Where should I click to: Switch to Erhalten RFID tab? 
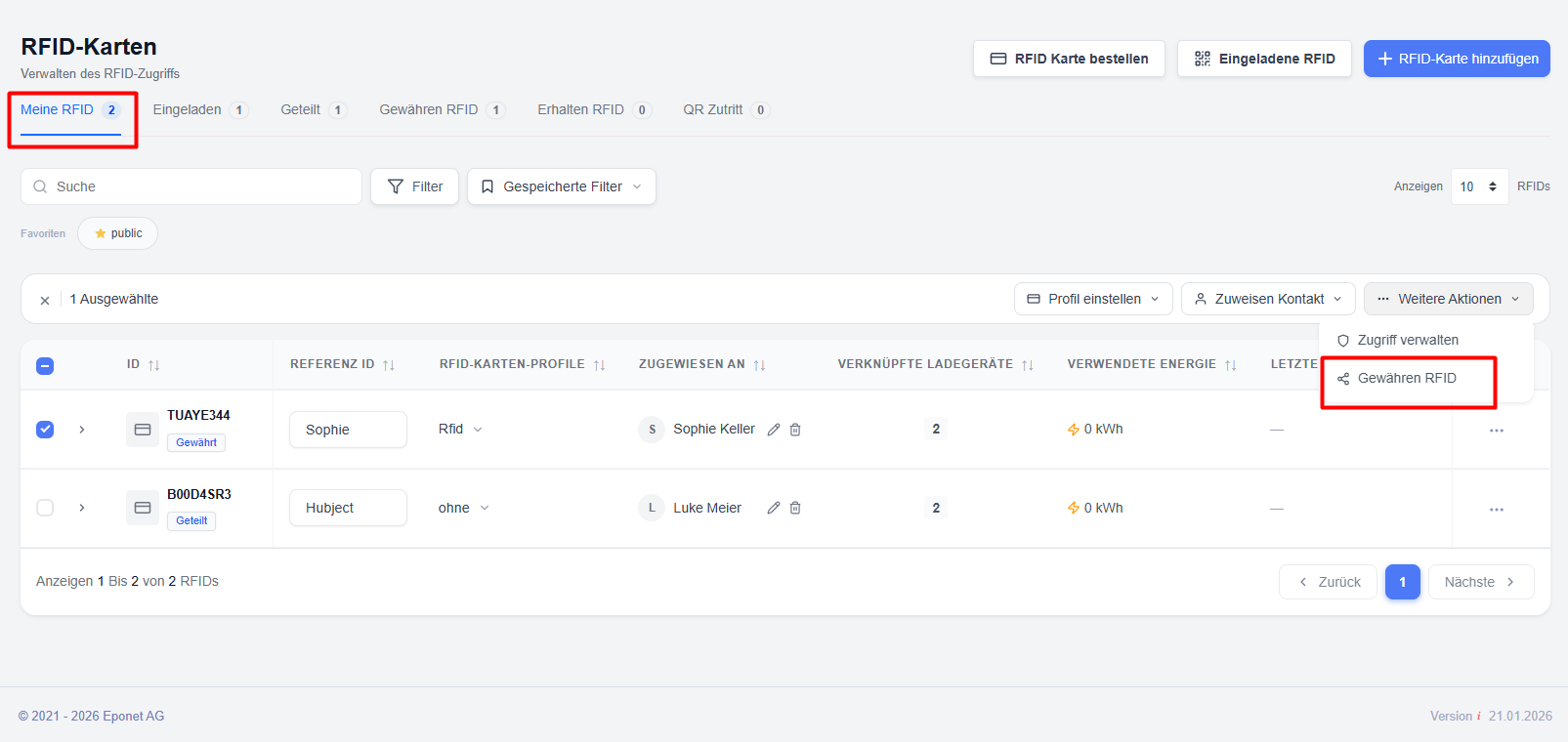click(594, 110)
